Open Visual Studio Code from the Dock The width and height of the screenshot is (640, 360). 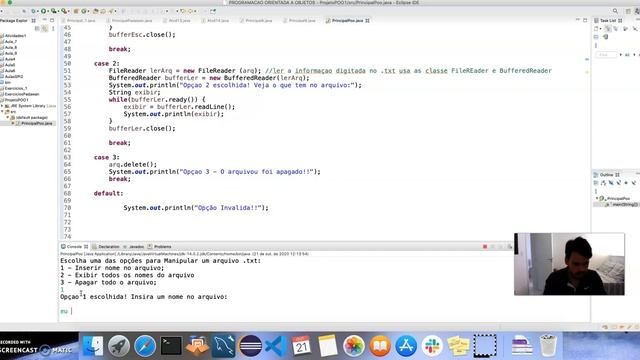click(276, 346)
